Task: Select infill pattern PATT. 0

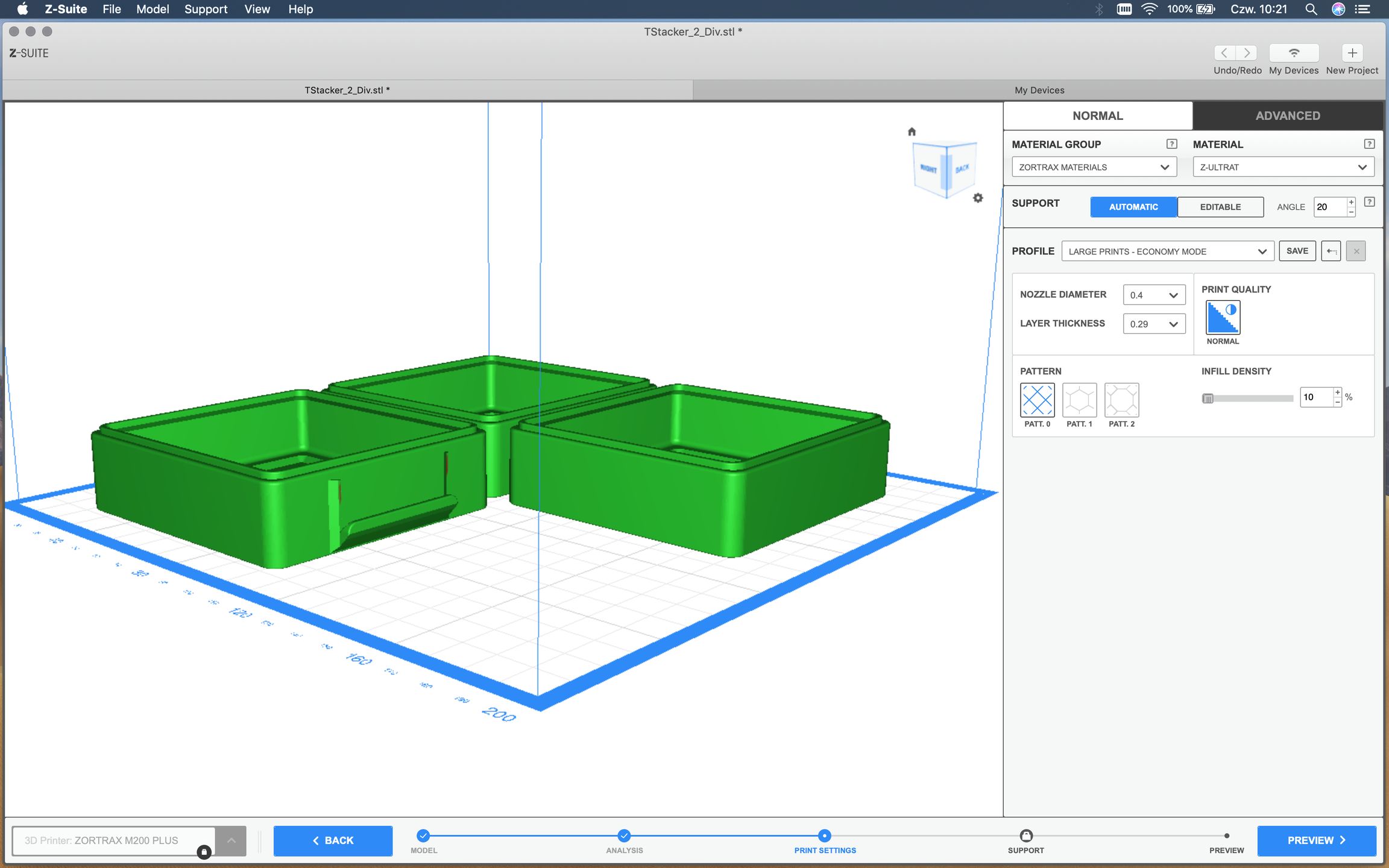Action: [x=1037, y=400]
